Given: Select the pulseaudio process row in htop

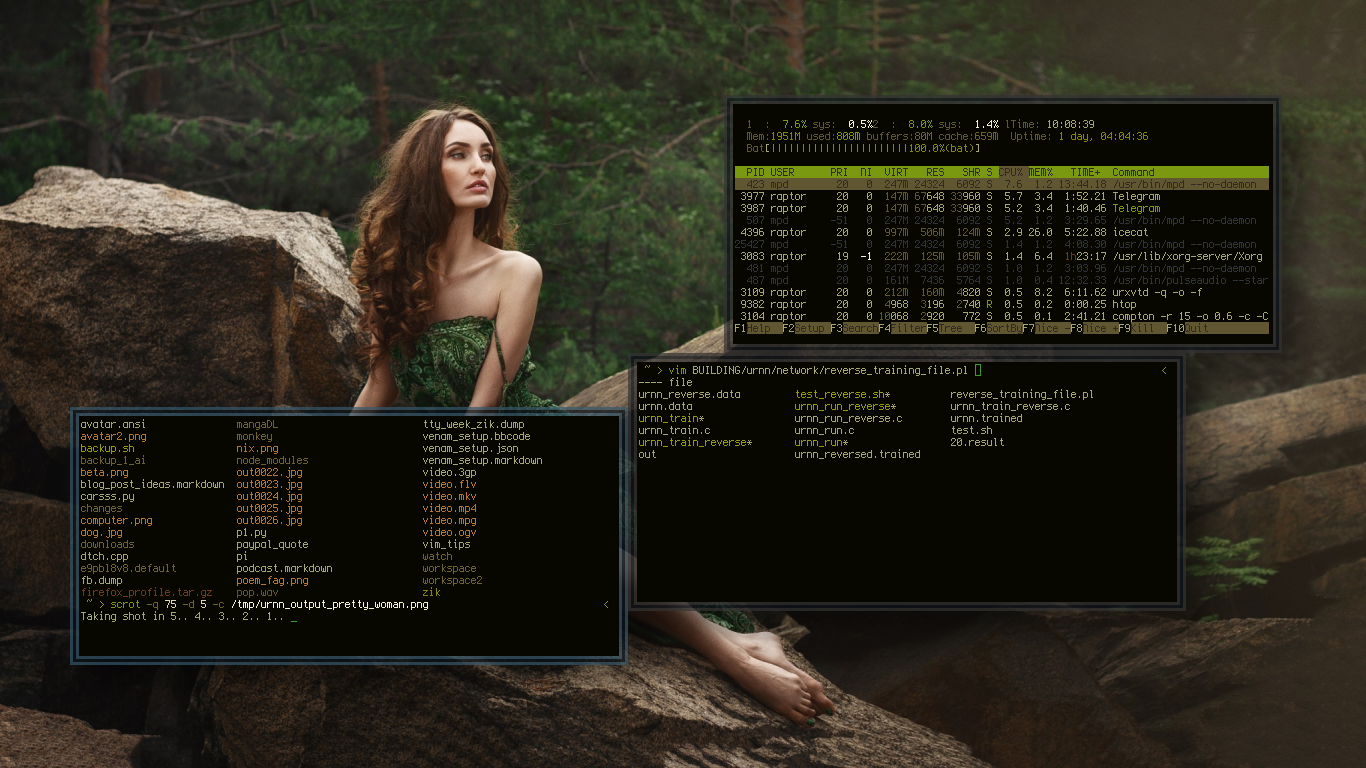Looking at the screenshot, I should [x=1001, y=280].
